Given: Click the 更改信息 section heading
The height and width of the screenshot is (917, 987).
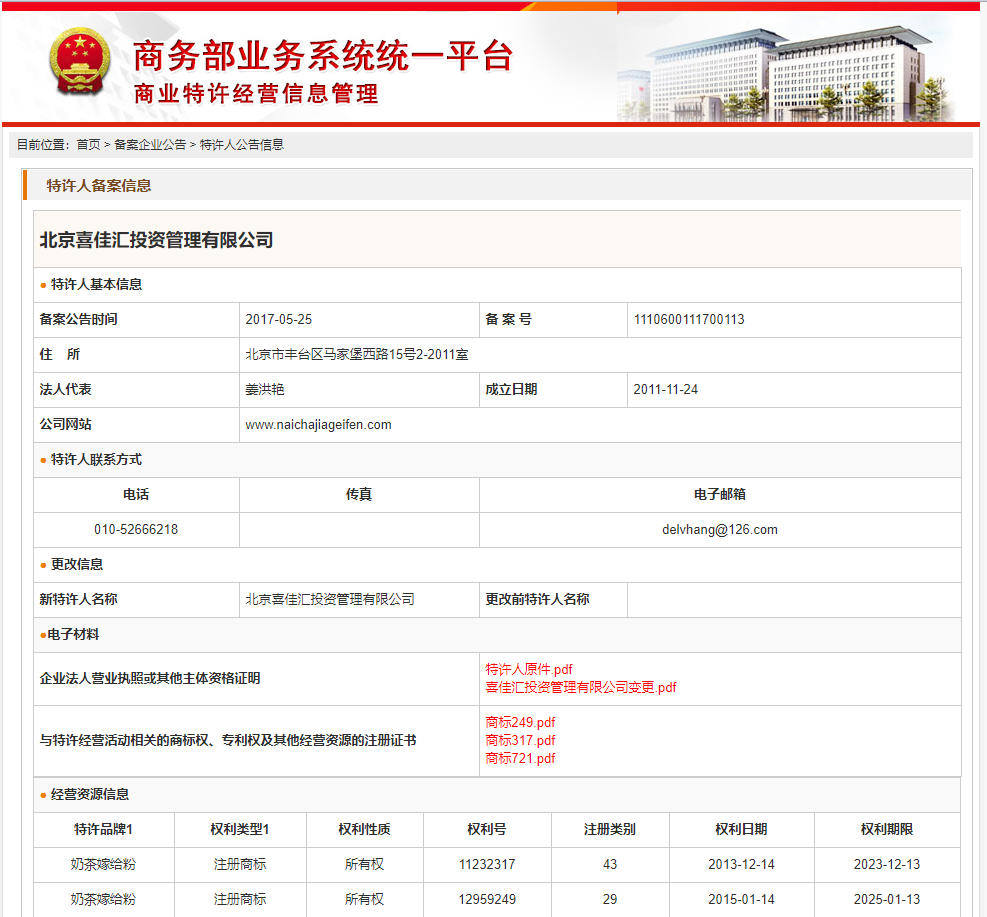Looking at the screenshot, I should 77,565.
